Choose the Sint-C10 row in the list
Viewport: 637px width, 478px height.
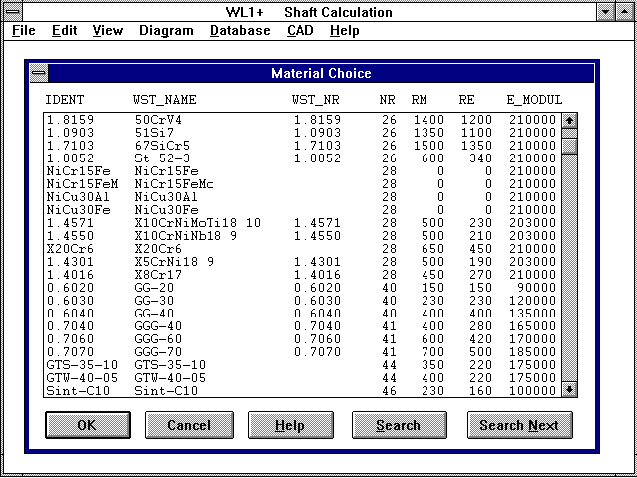pos(300,389)
